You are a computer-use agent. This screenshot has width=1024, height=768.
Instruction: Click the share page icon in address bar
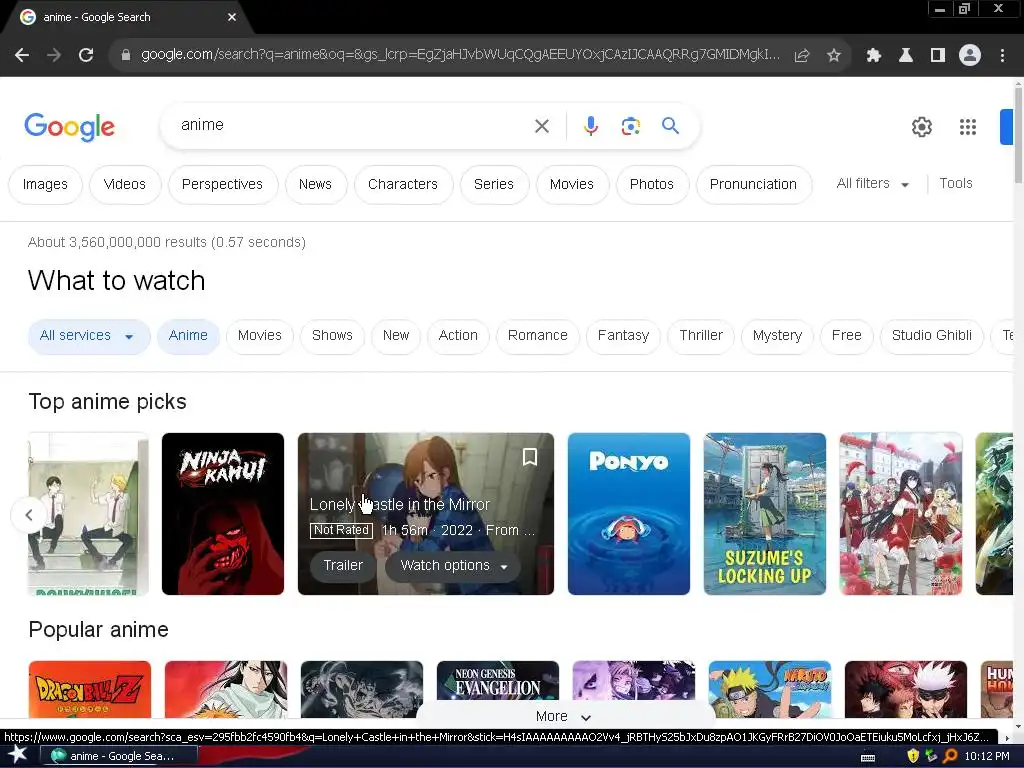[x=802, y=56]
